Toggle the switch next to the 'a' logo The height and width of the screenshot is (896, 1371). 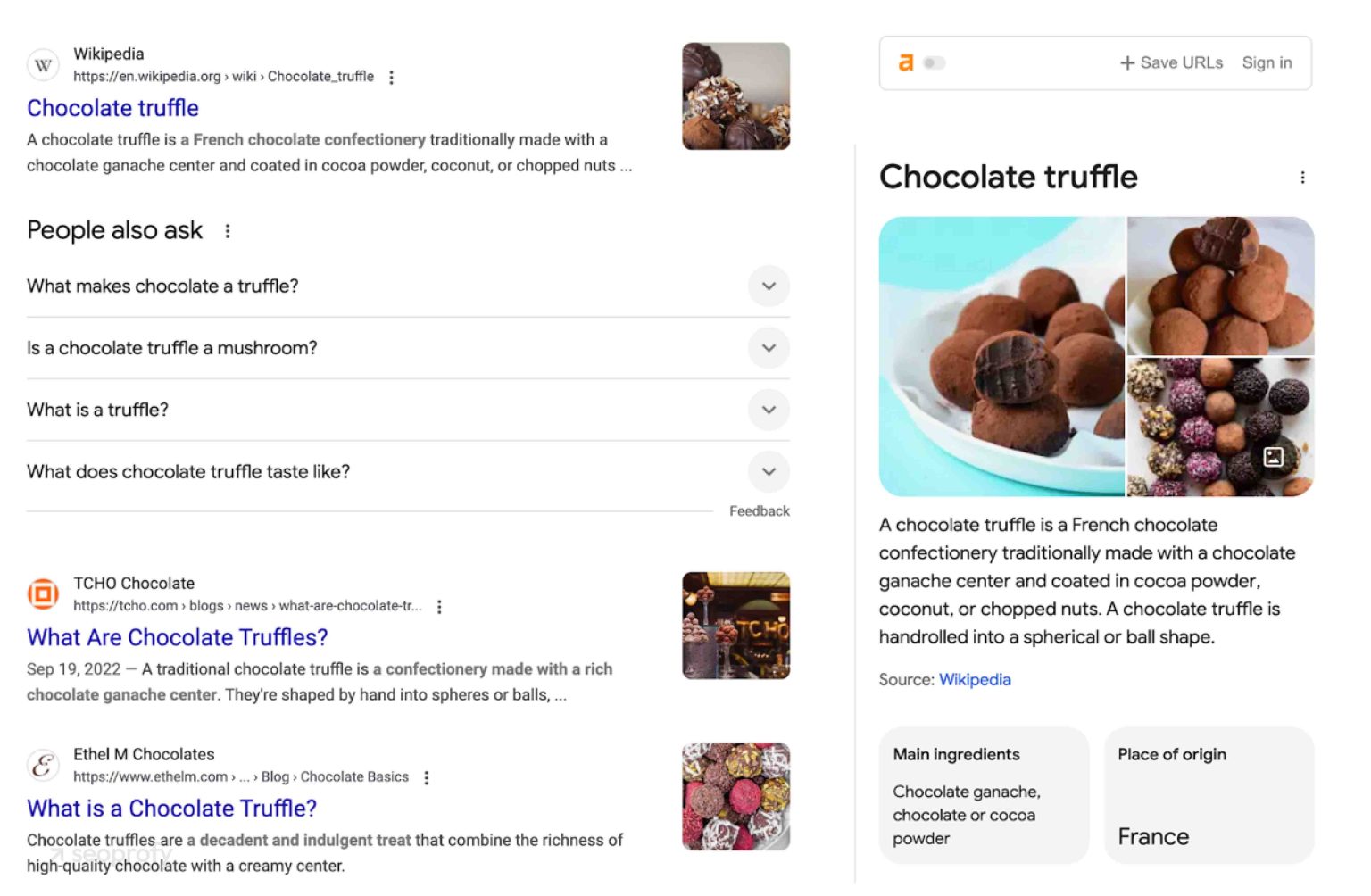point(934,62)
